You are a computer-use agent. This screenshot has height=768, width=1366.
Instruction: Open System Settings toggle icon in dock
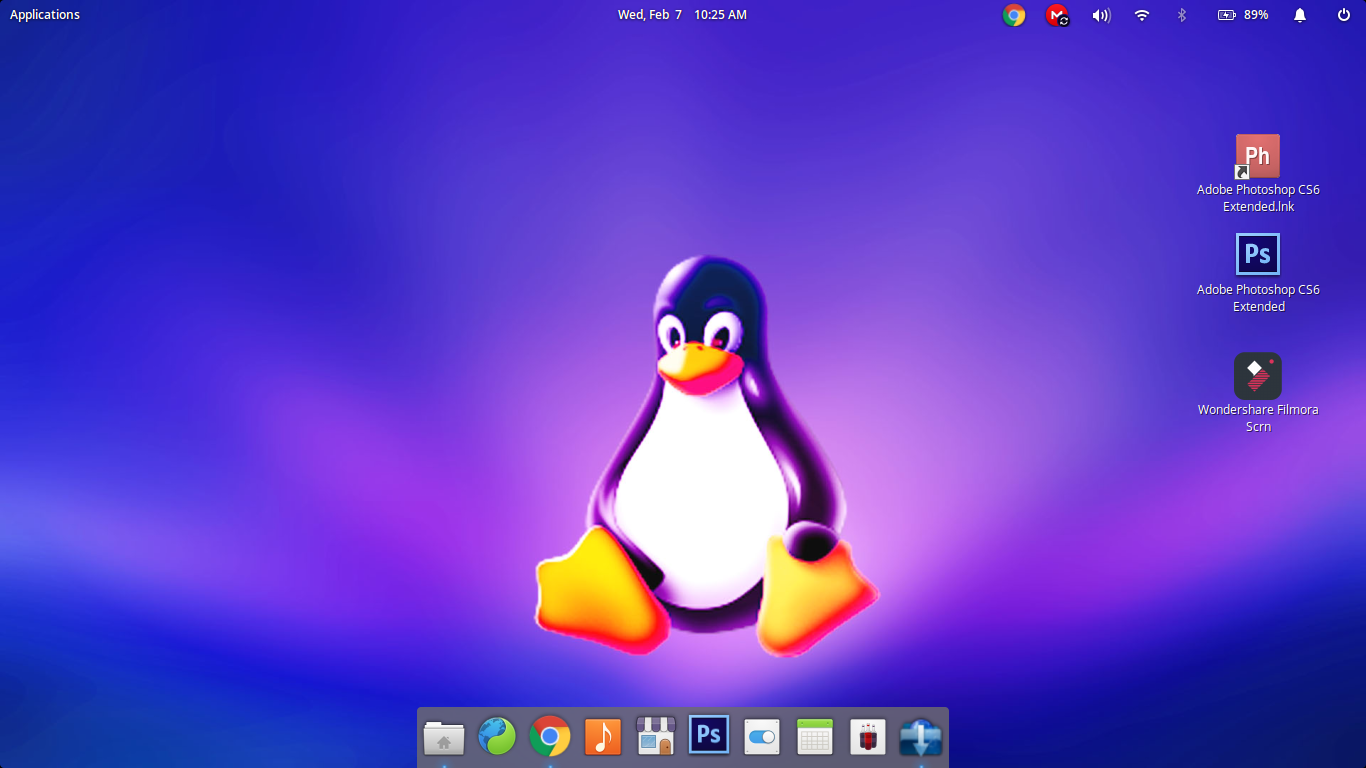click(762, 737)
